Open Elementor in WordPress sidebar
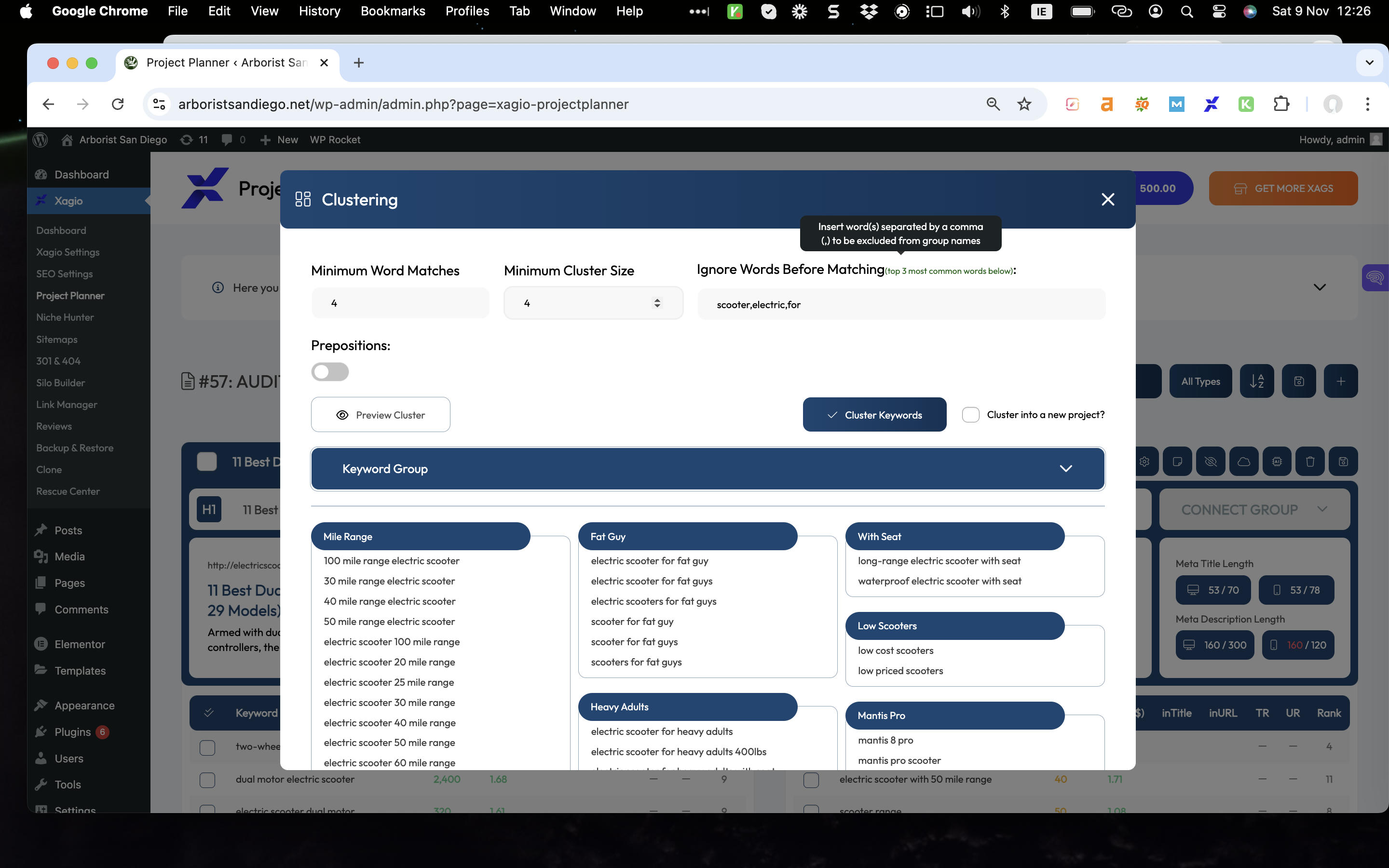This screenshot has height=868, width=1389. pyautogui.click(x=79, y=644)
